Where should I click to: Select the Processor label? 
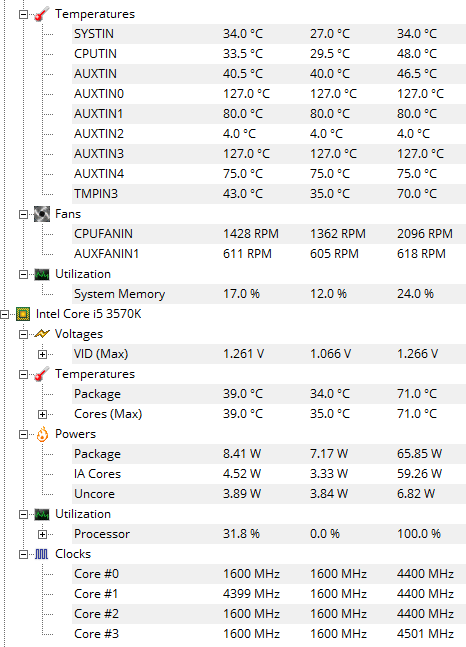[x=102, y=534]
